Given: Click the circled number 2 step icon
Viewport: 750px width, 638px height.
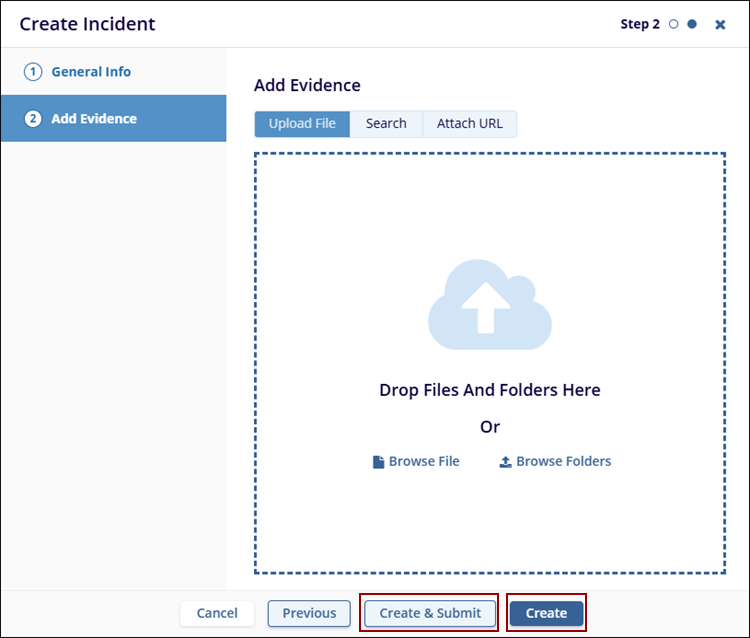Looking at the screenshot, I should pos(33,119).
